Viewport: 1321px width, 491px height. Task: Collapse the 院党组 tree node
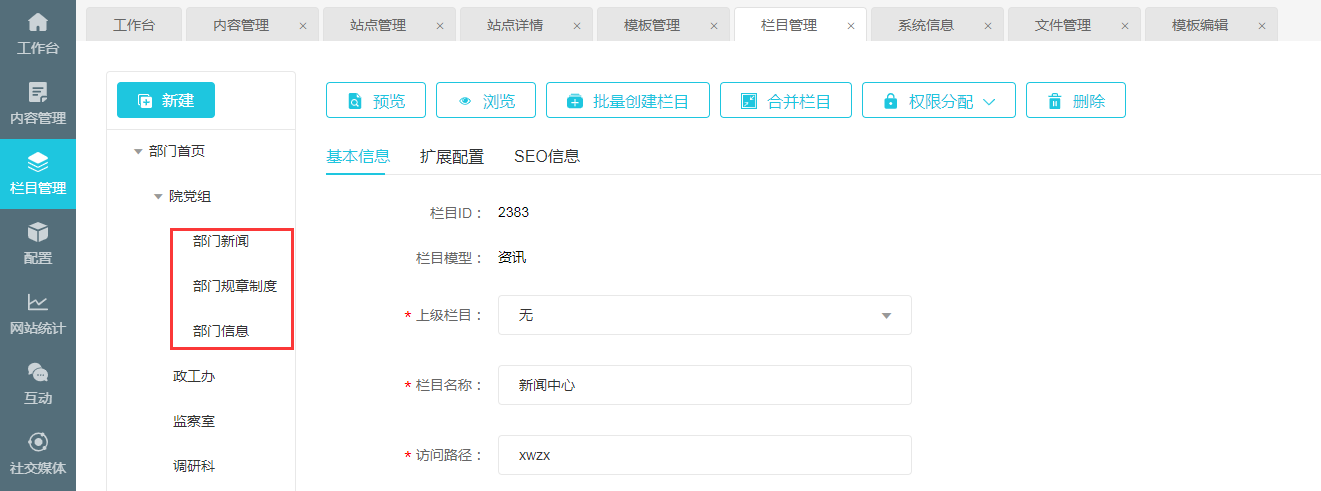[158, 197]
